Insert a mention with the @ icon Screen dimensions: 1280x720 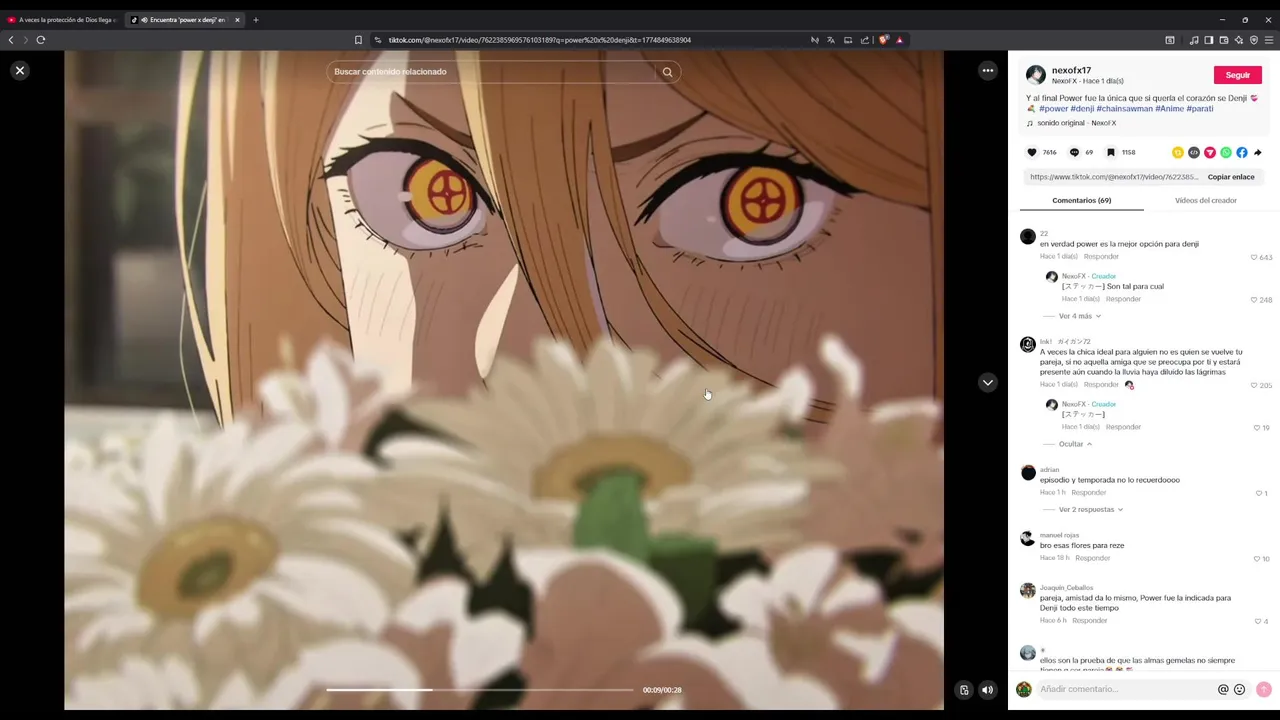(x=1223, y=689)
